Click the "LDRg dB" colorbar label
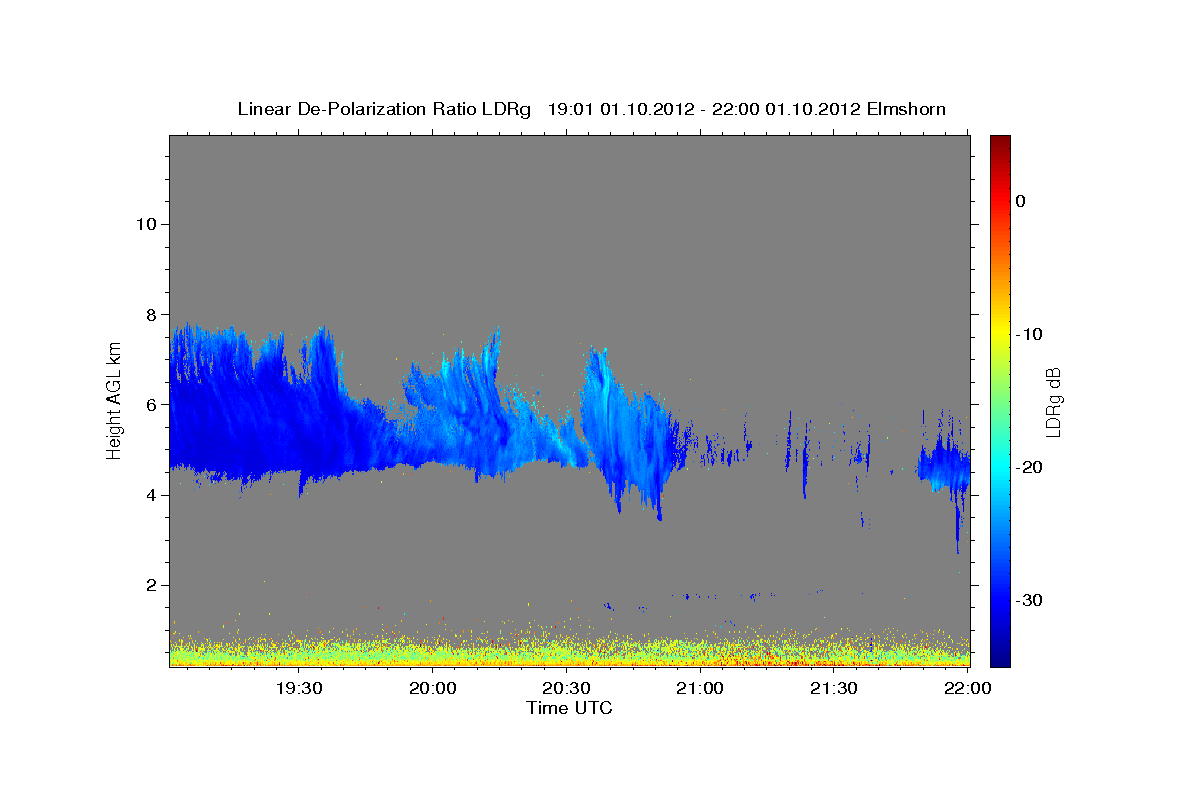This screenshot has height=800, width=1200. pyautogui.click(x=1052, y=402)
